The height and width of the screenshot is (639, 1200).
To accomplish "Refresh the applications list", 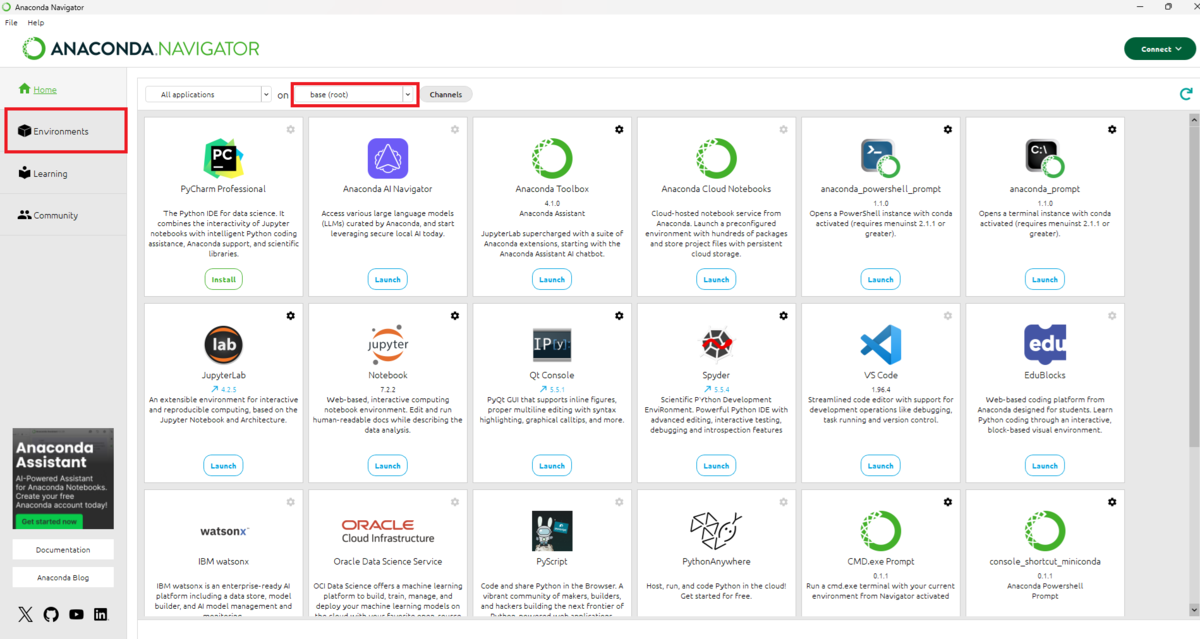I will coord(1186,94).
